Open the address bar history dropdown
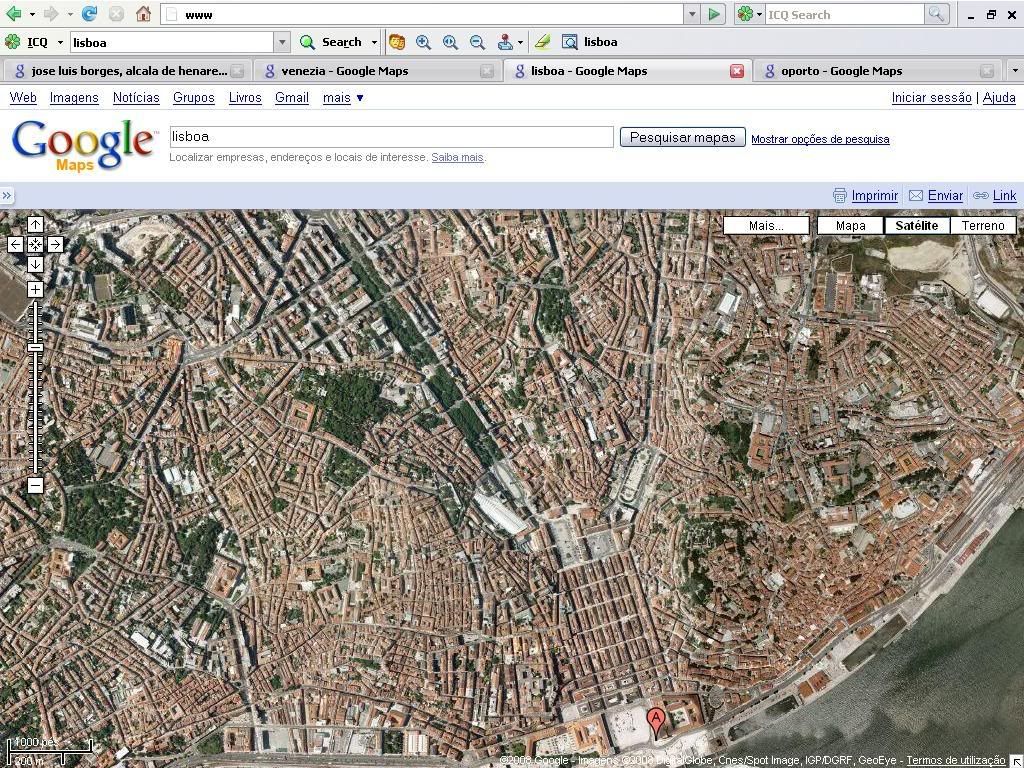This screenshot has width=1024, height=768. [691, 14]
